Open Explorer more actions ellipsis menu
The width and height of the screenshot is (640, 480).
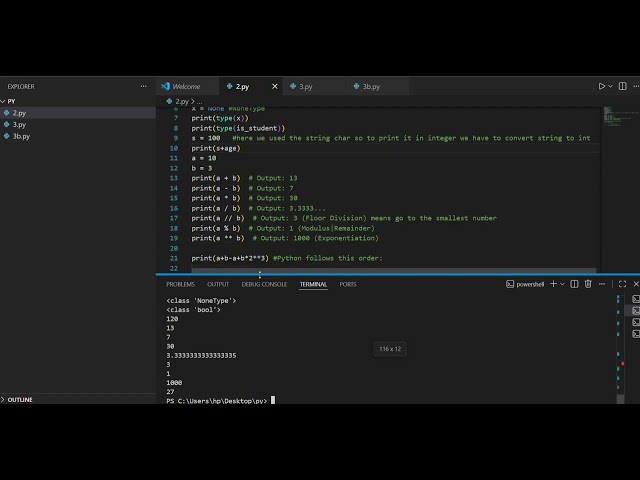(143, 86)
